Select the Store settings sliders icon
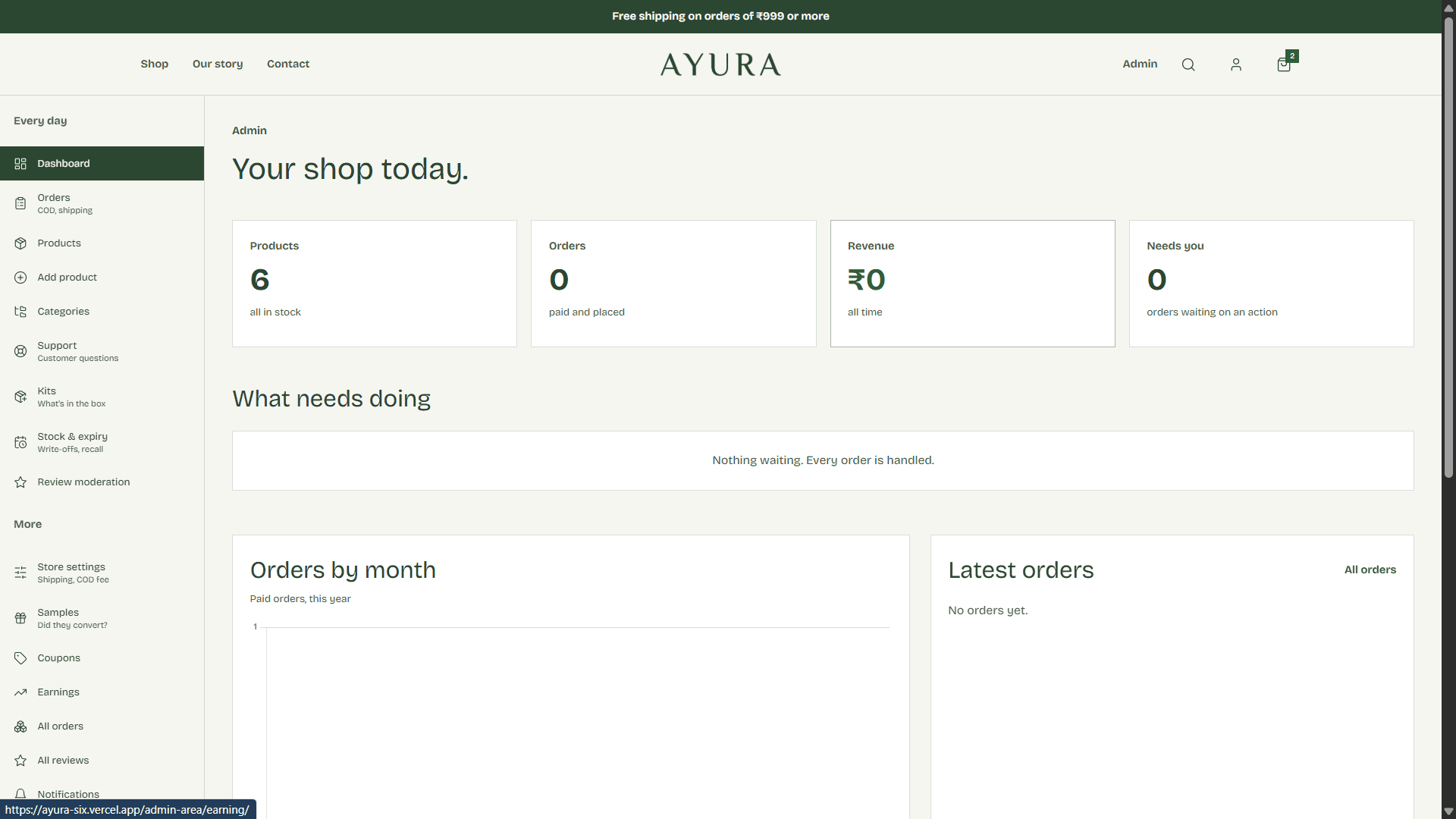Viewport: 1456px width, 819px height. point(20,573)
